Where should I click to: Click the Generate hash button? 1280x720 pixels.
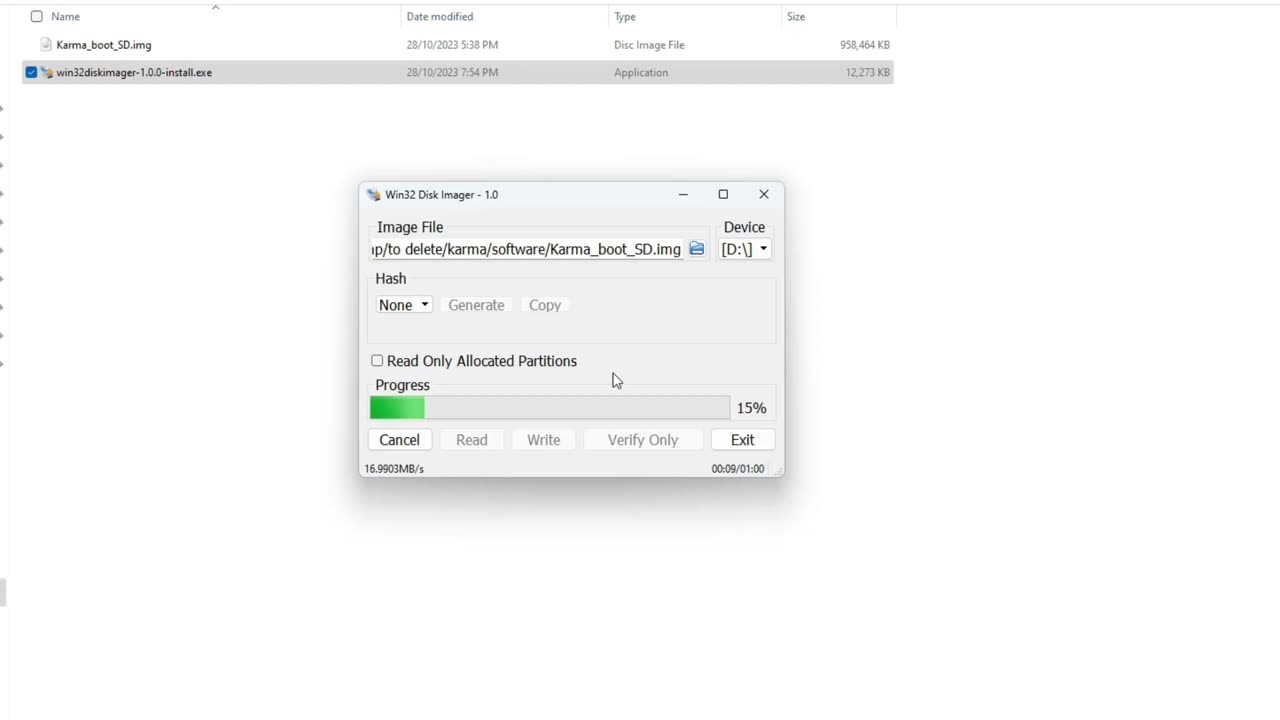(x=476, y=305)
